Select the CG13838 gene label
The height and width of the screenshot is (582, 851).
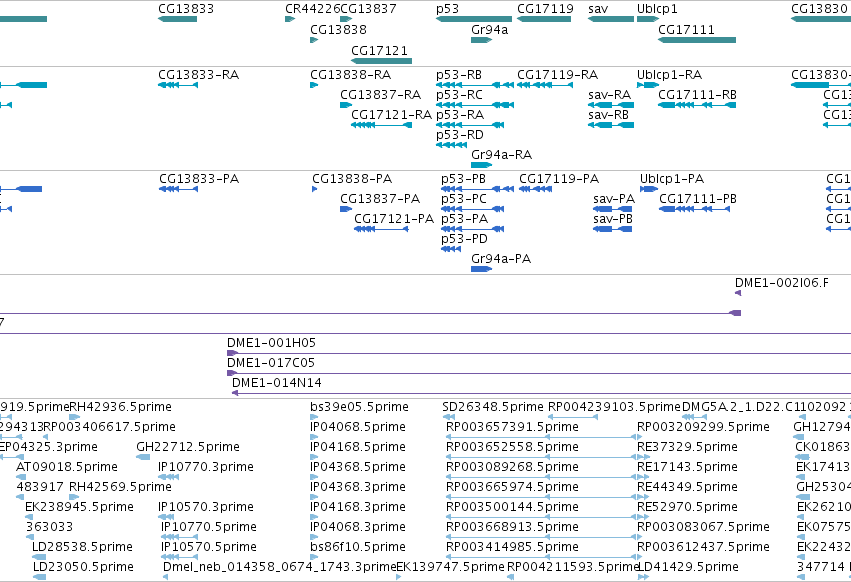tap(338, 29)
